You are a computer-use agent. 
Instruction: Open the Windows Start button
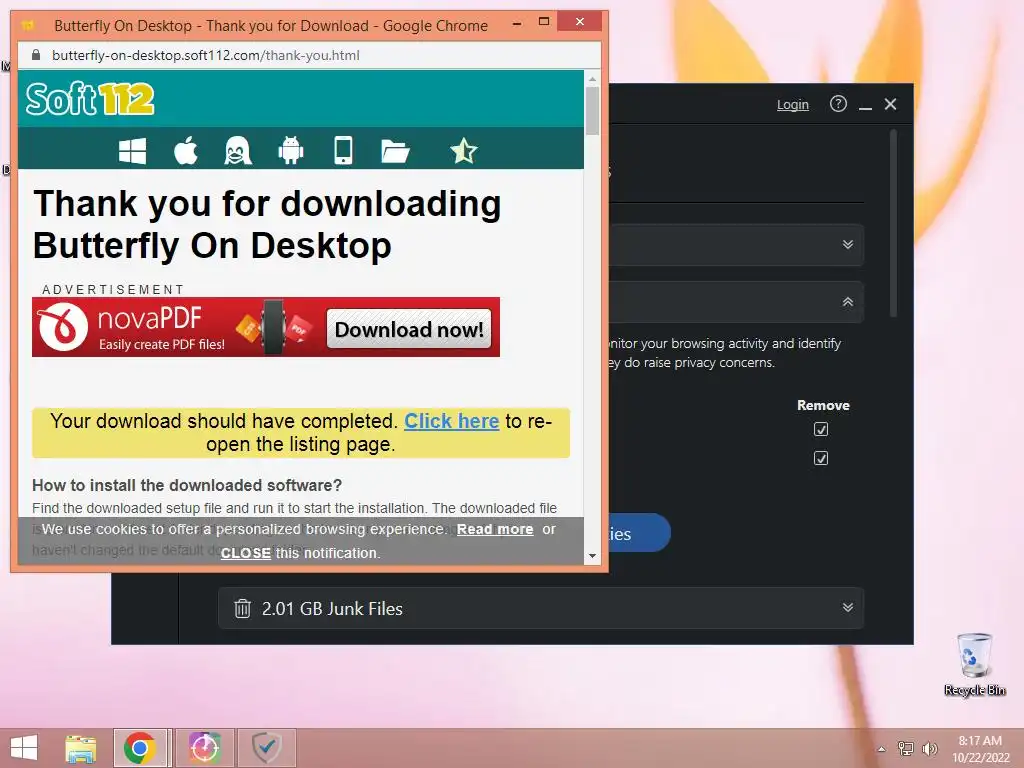click(24, 748)
